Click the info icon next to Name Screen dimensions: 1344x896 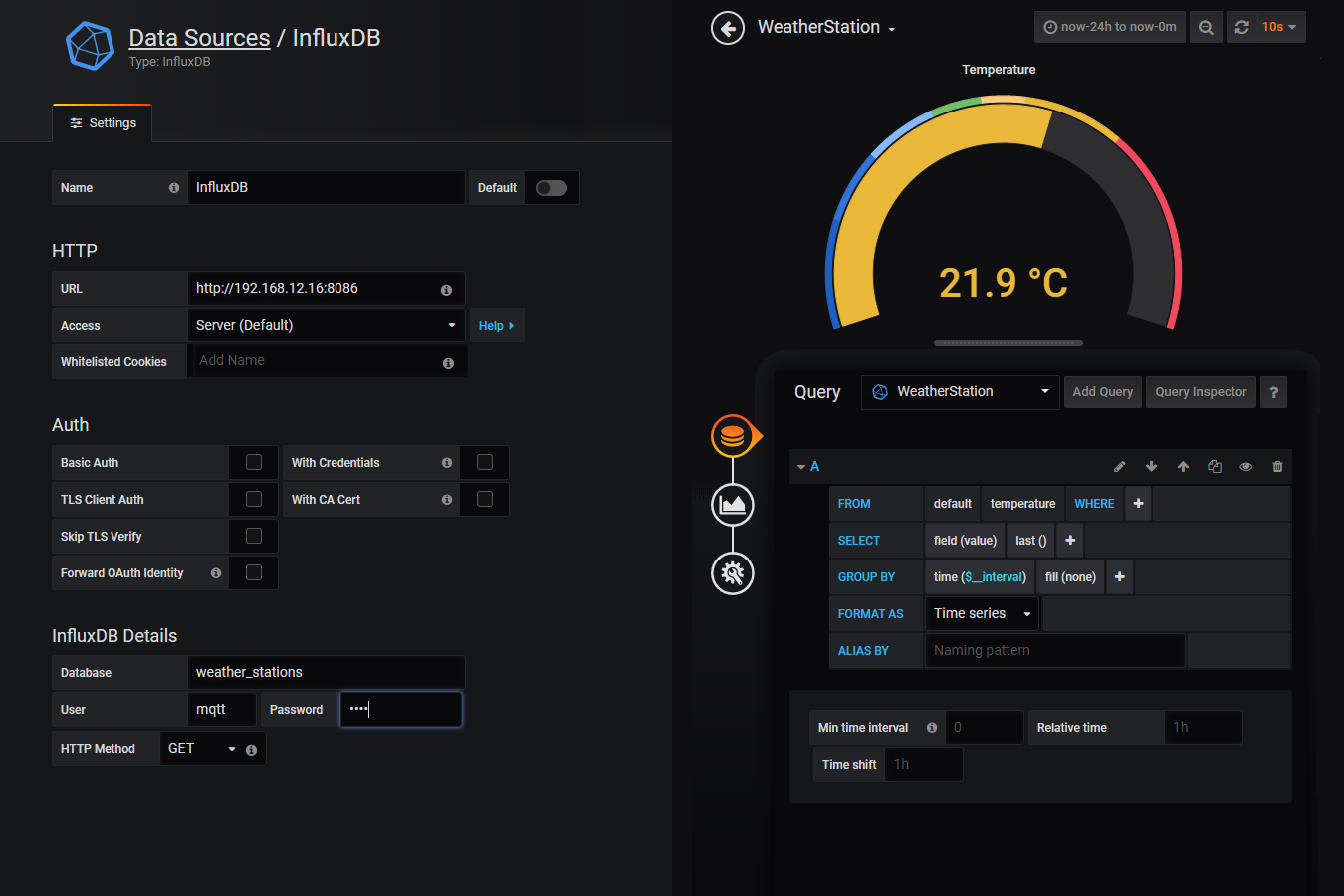click(174, 187)
